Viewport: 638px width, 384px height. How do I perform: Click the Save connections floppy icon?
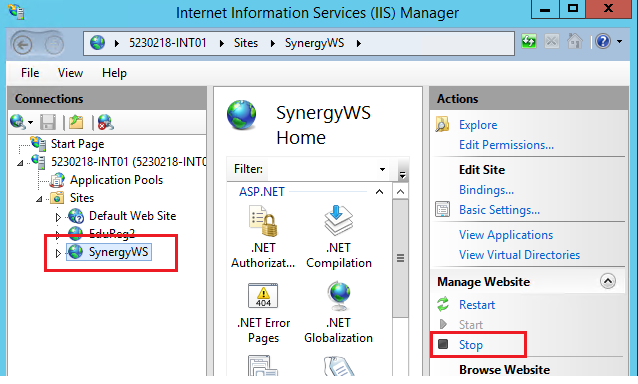[48, 122]
